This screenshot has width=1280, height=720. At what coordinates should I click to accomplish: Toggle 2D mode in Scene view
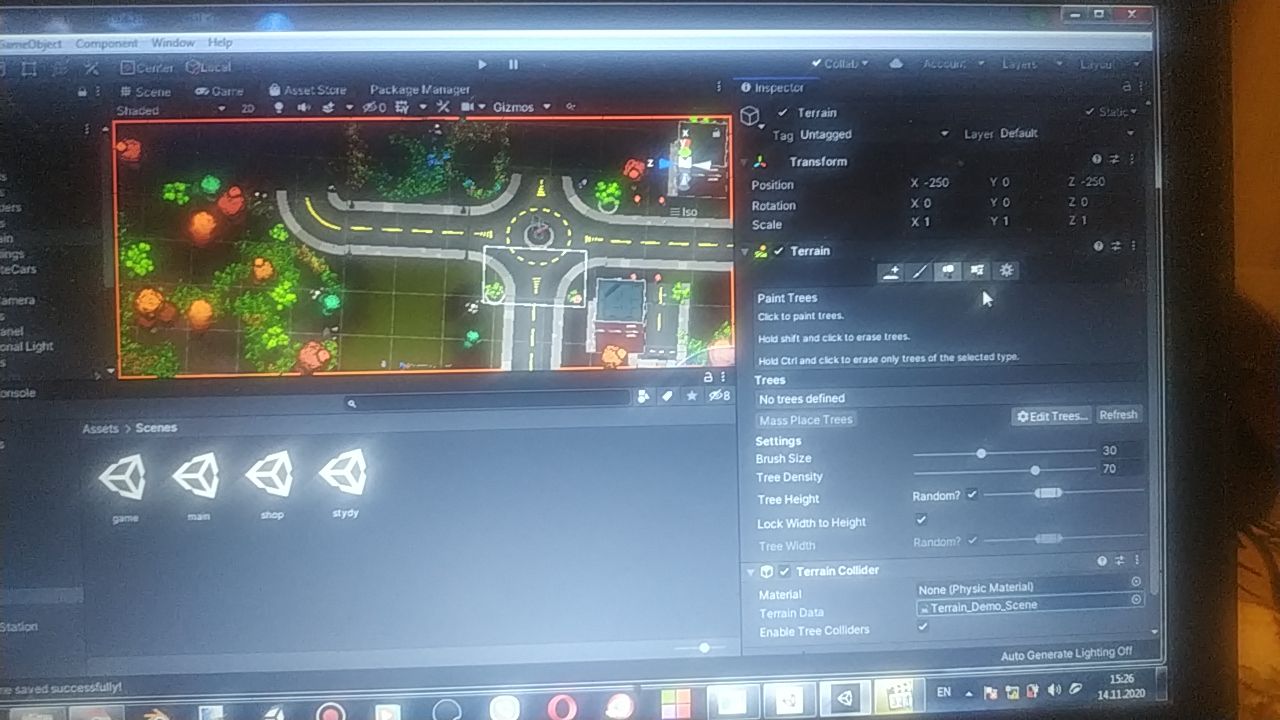pyautogui.click(x=248, y=108)
